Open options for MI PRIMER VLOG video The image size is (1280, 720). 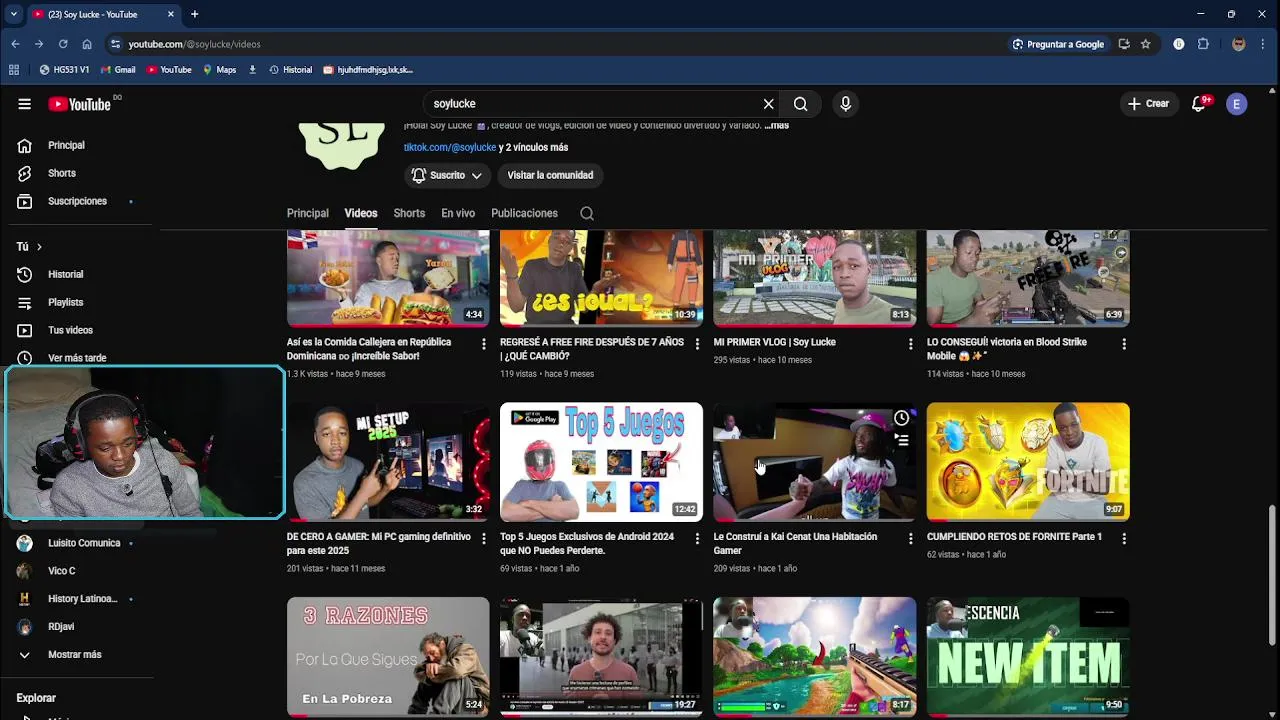[910, 344]
